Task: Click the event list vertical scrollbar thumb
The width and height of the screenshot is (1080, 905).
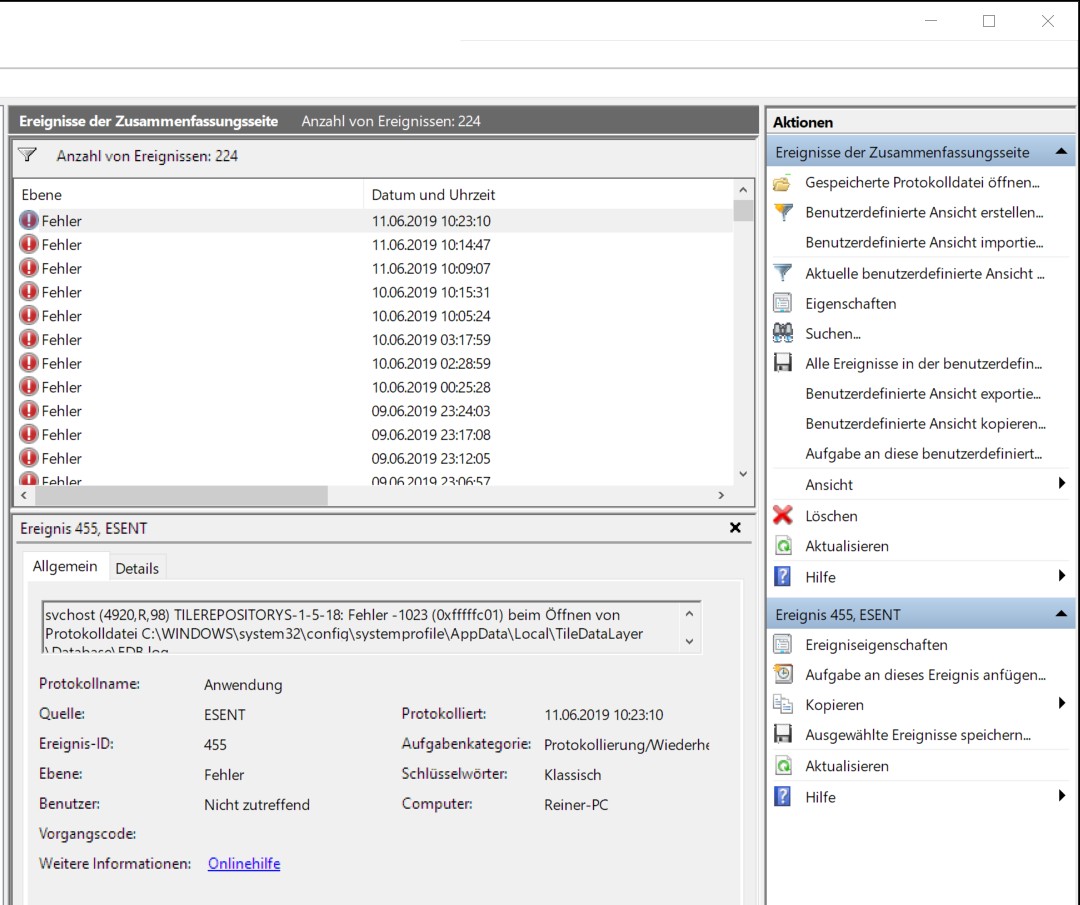Action: (x=742, y=210)
